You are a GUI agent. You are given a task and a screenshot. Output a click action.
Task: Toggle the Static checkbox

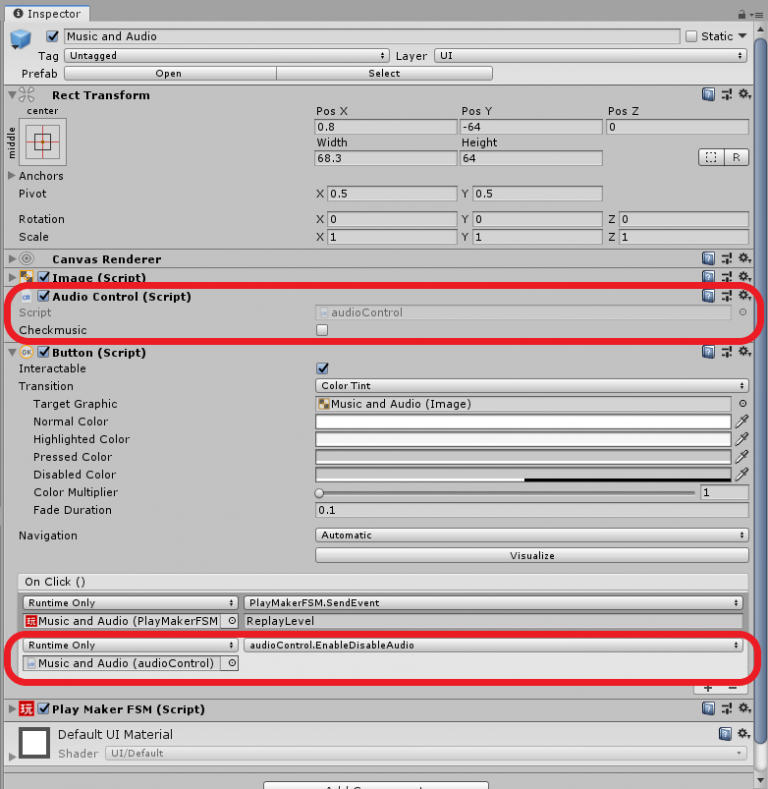click(x=691, y=36)
